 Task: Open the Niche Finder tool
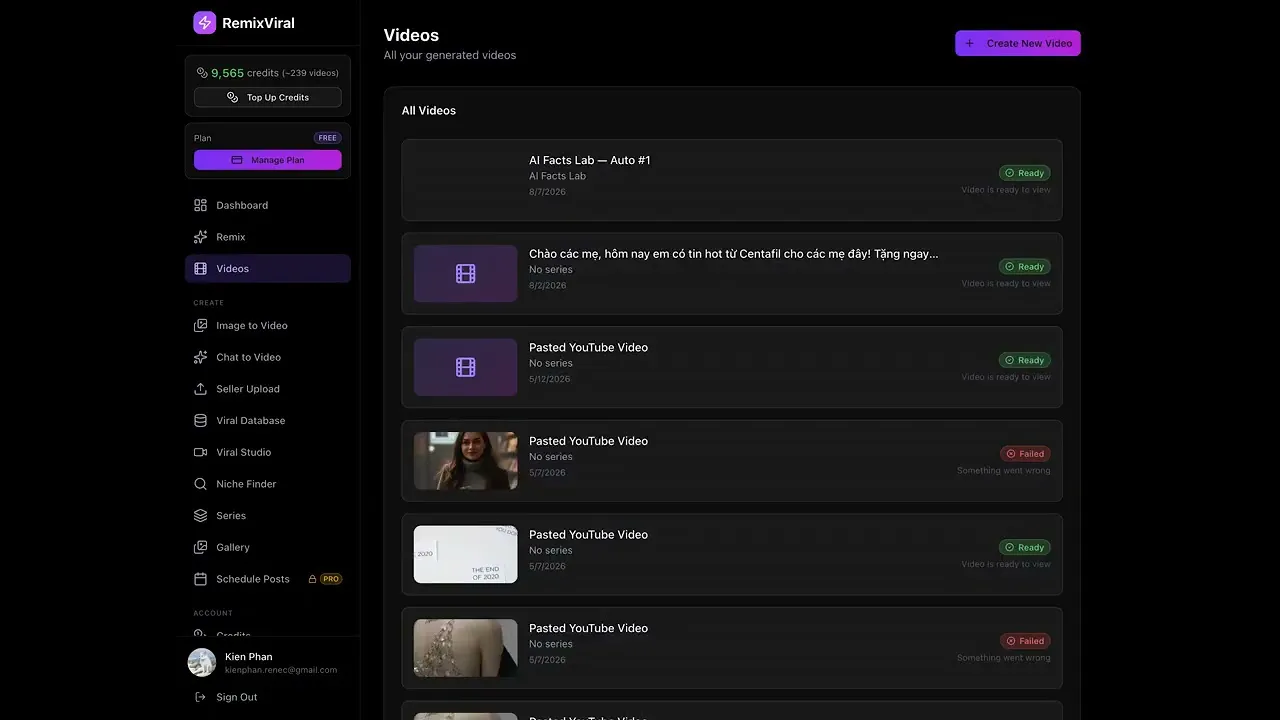(x=268, y=484)
